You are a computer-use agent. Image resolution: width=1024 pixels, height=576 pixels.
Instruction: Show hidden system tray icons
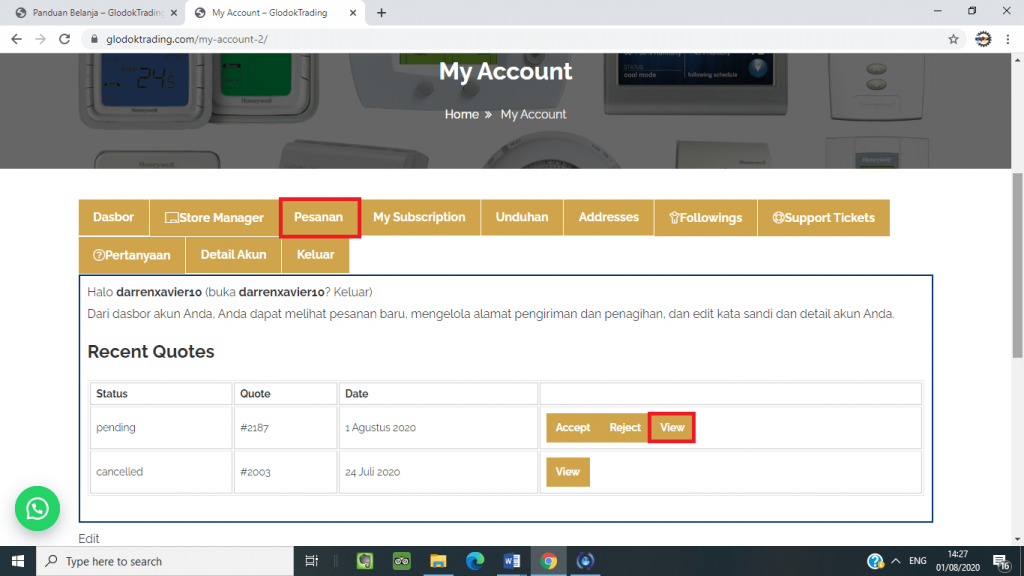click(x=896, y=561)
